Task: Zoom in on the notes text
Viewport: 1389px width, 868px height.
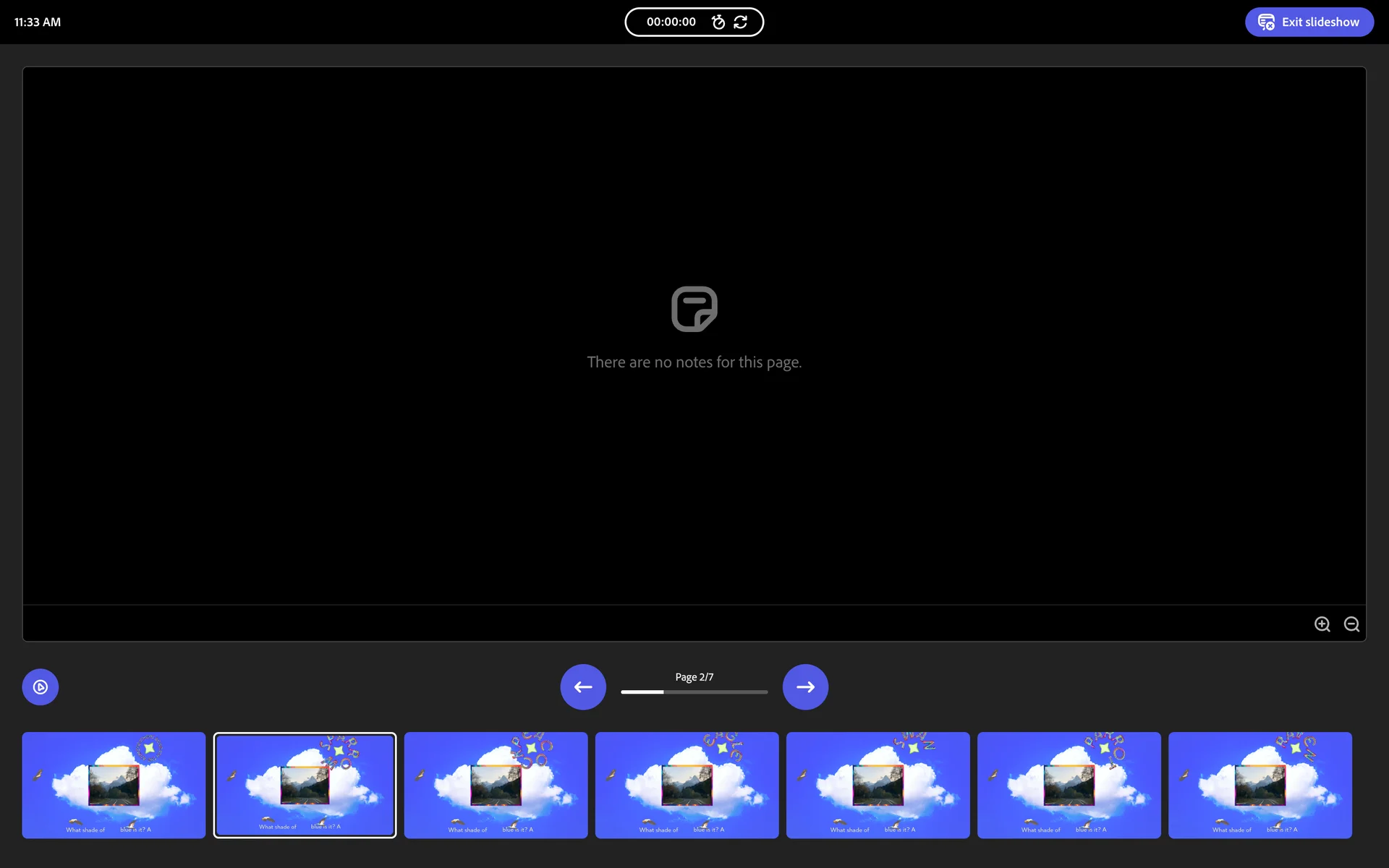Action: point(1322,624)
